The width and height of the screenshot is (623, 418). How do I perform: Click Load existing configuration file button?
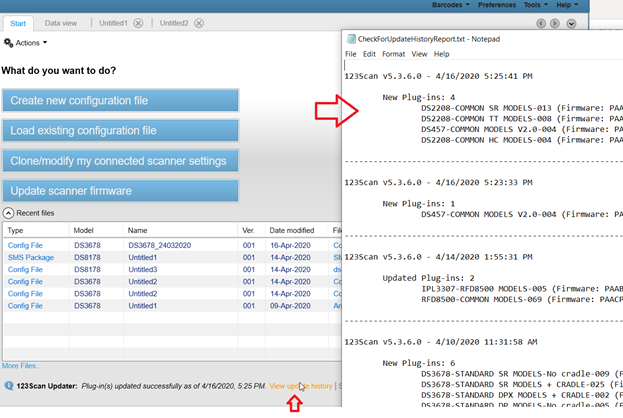[x=120, y=131]
